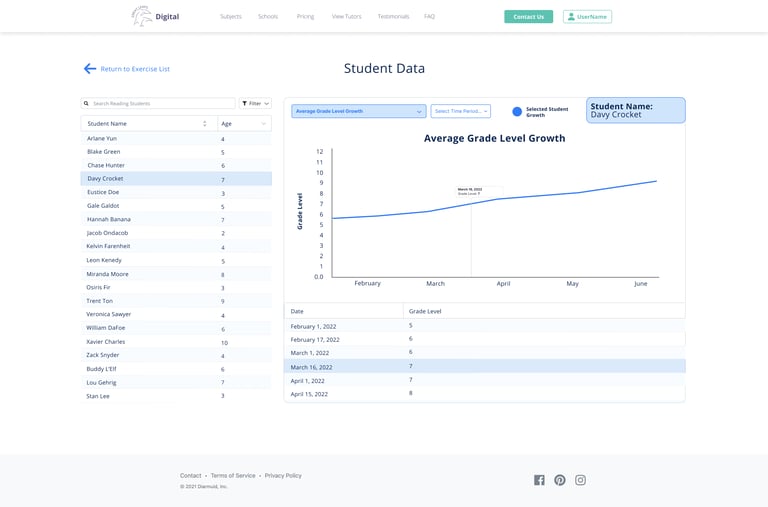Viewport: 768px width, 507px height.
Task: Open Average Grade Level Growth dropdown
Action: 359,111
